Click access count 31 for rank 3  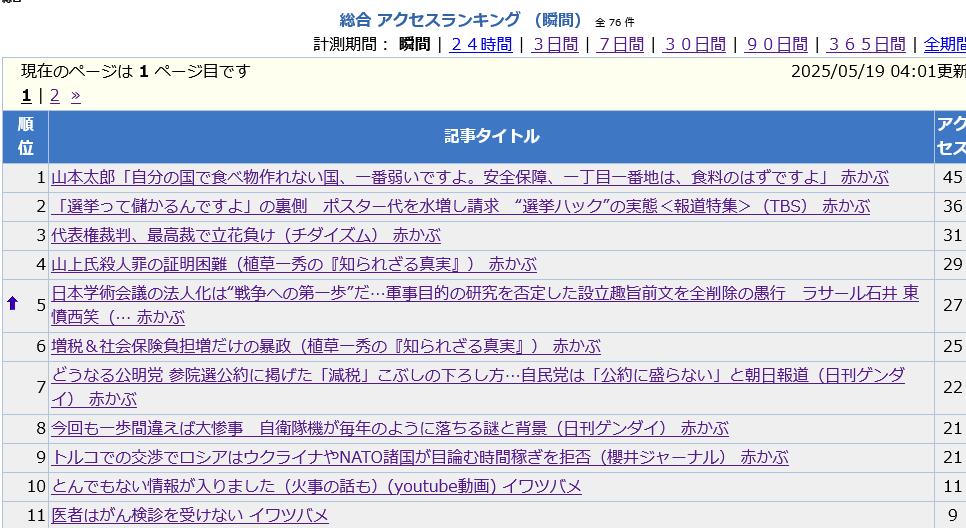[x=952, y=235]
